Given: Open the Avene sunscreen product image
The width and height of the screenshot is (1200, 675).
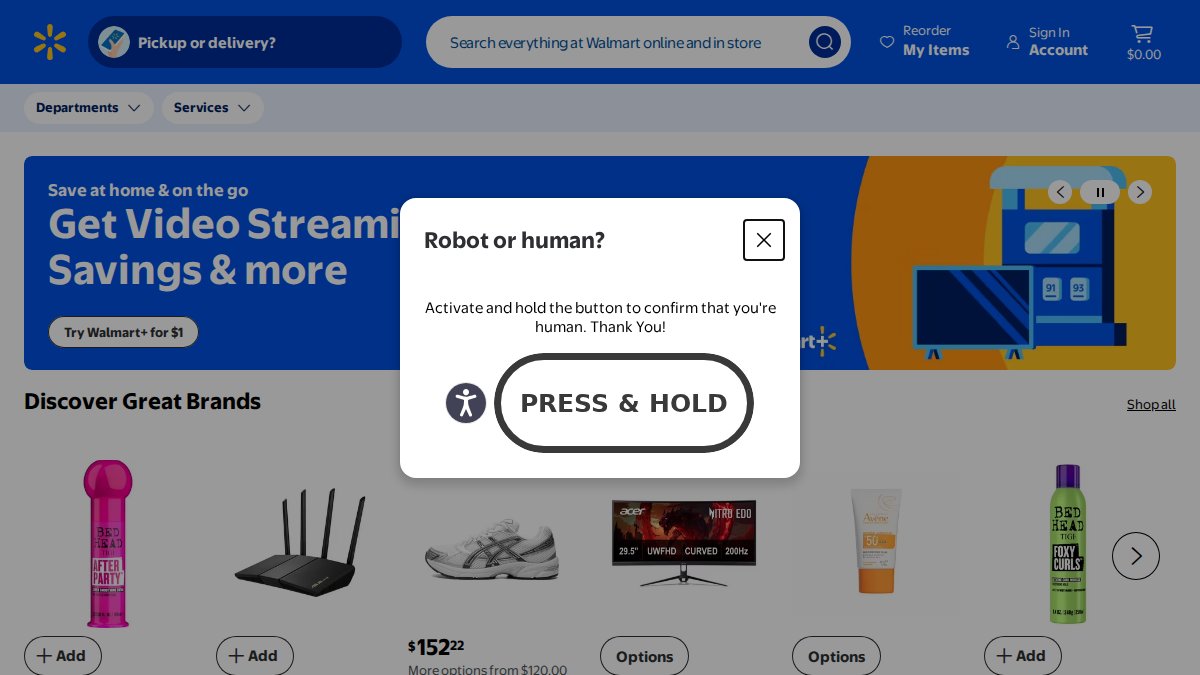Looking at the screenshot, I should tap(876, 541).
